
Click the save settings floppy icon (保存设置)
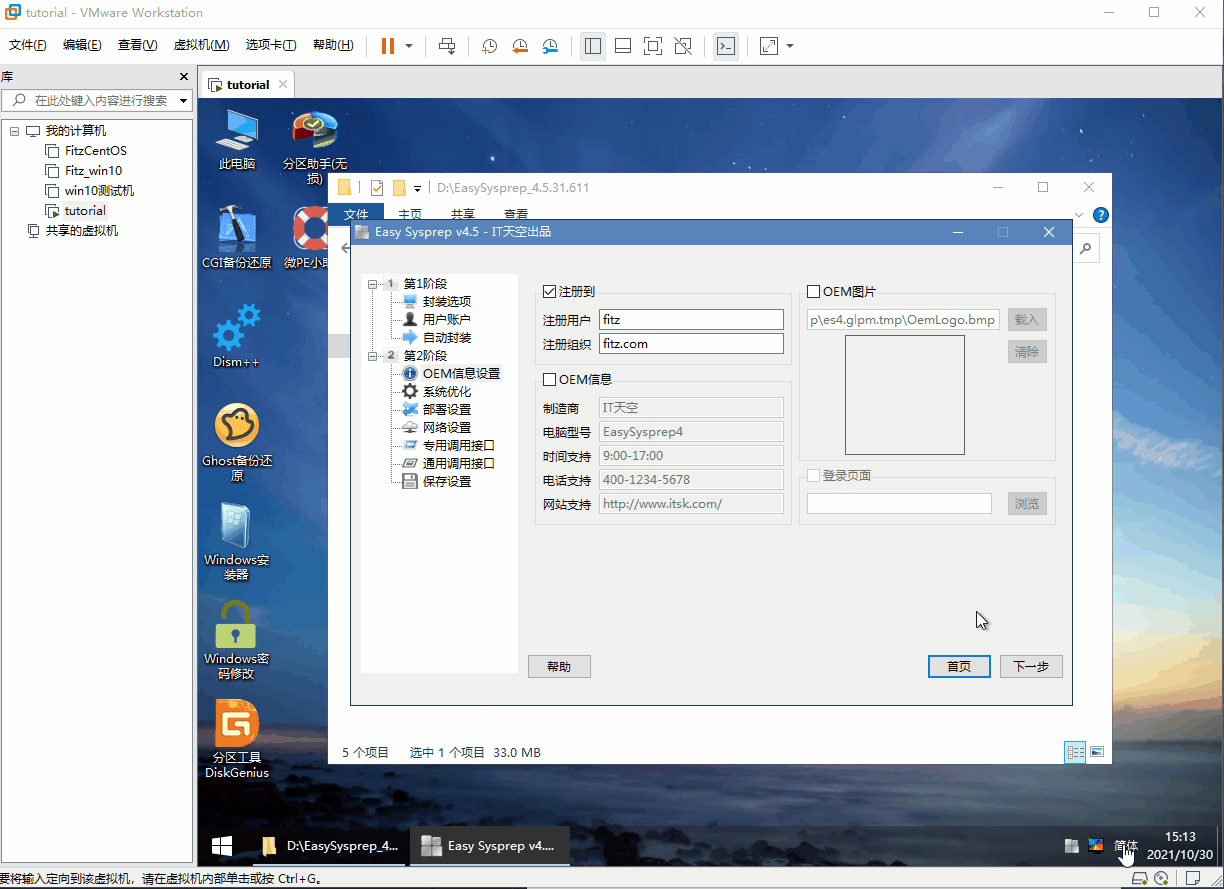[410, 482]
